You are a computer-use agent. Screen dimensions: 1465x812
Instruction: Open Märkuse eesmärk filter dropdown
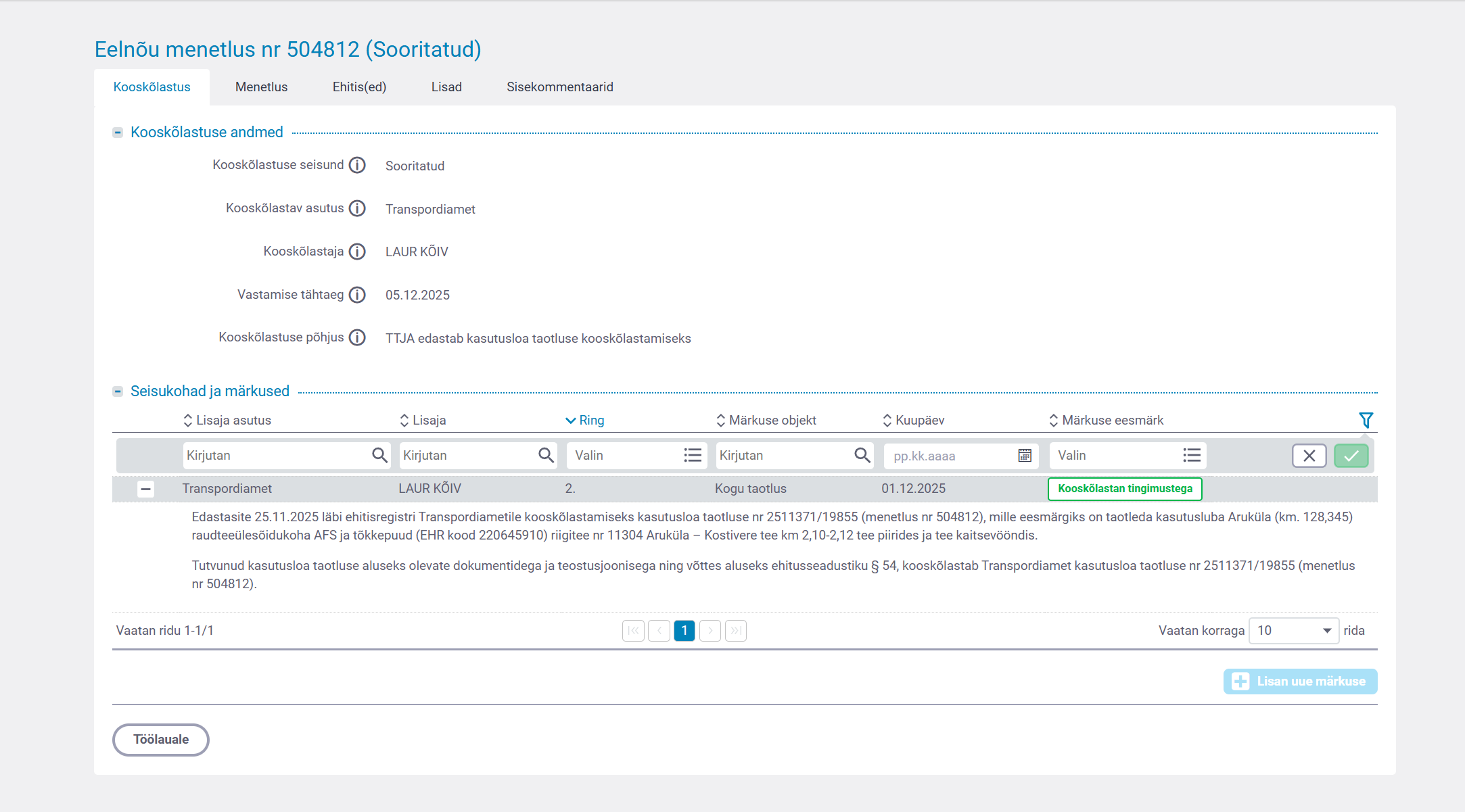[x=1127, y=455]
